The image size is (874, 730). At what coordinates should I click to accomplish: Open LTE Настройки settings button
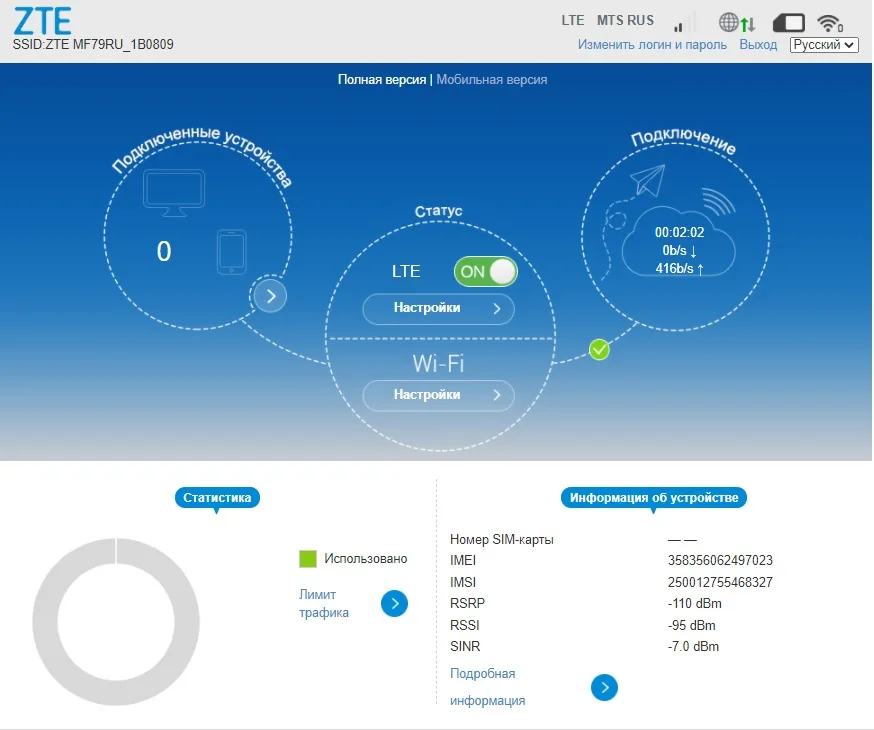click(x=438, y=309)
